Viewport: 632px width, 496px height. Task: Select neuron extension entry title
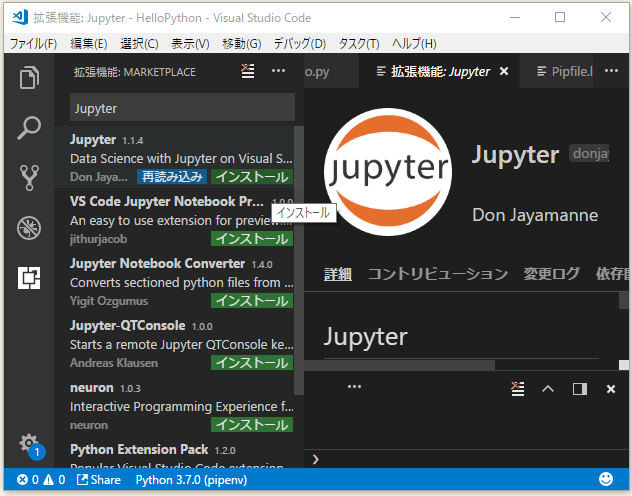coord(91,388)
